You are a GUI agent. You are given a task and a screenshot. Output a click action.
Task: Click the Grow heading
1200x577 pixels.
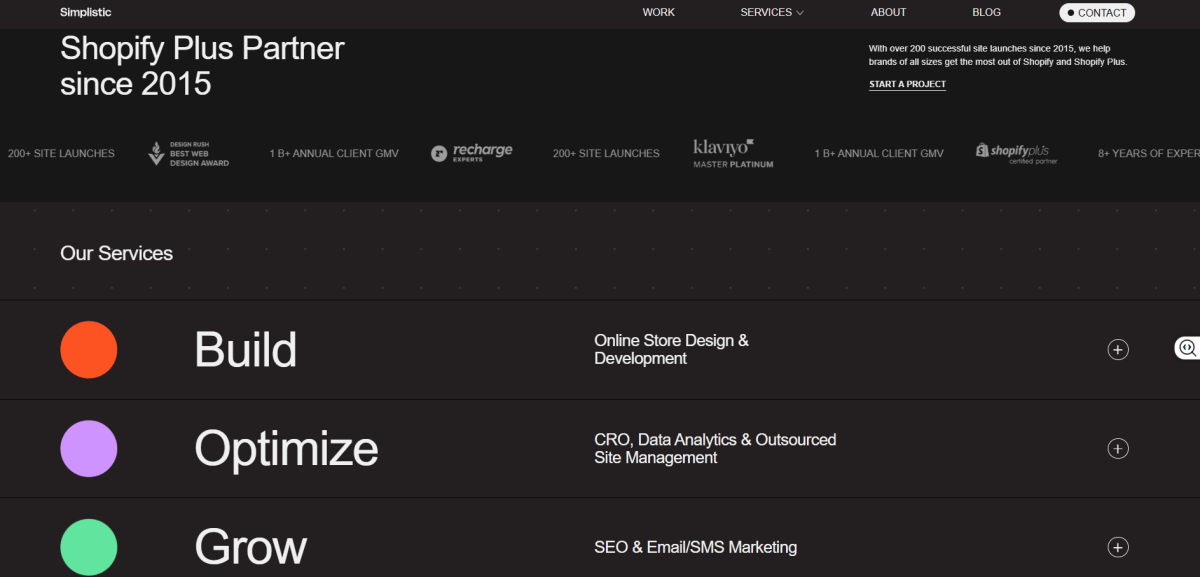pyautogui.click(x=251, y=547)
